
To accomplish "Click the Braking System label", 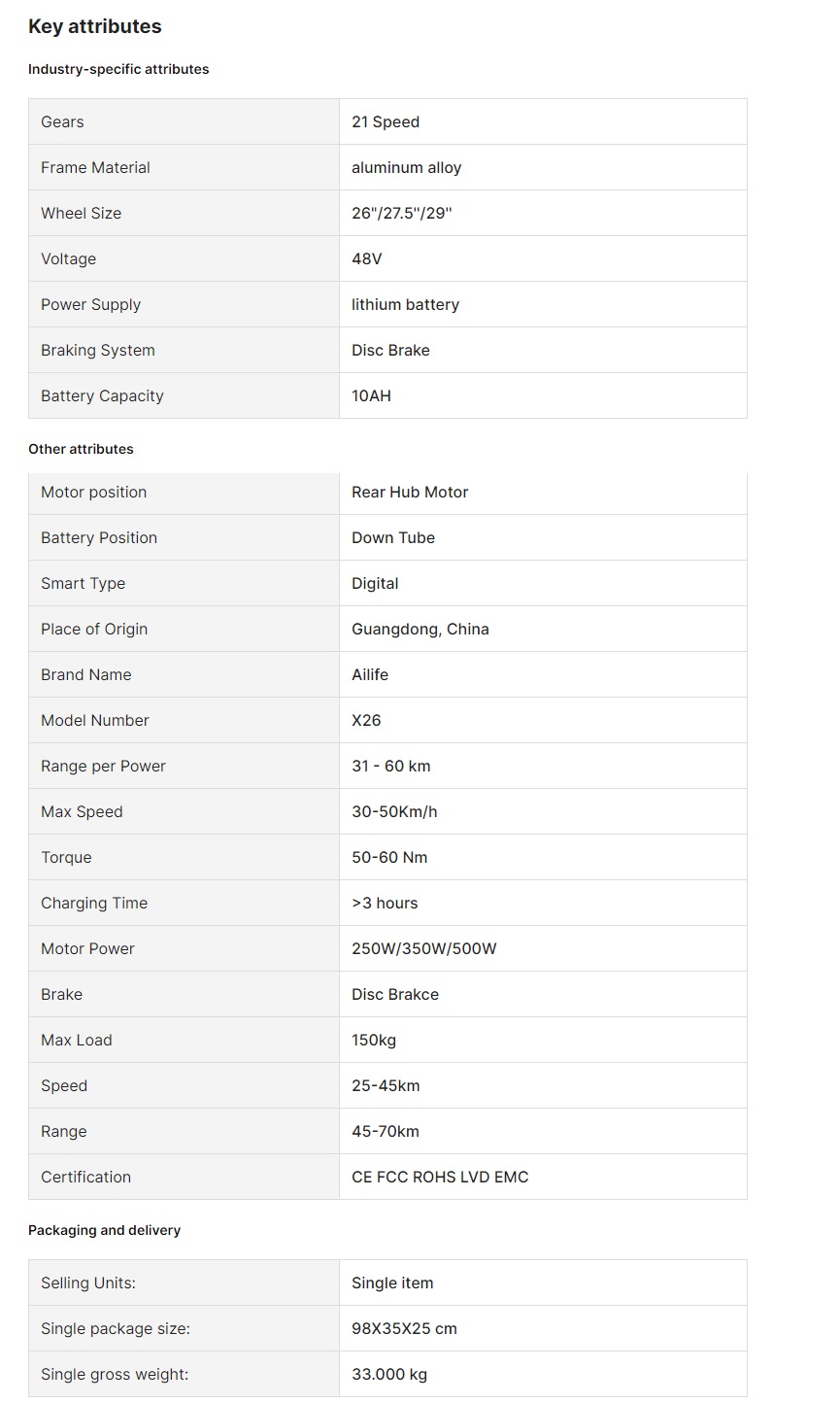I will (98, 351).
